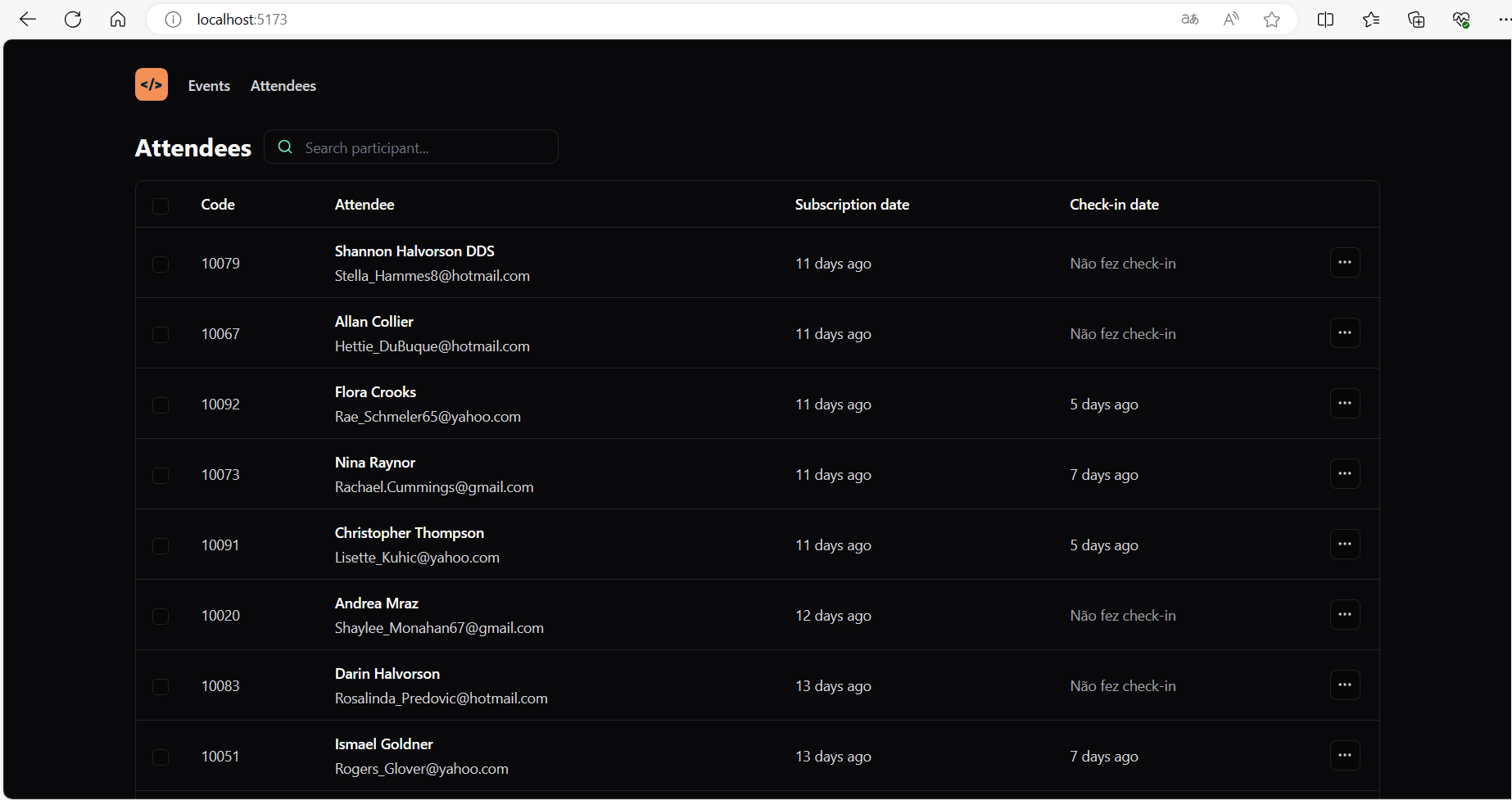Click email Shaylee_Monahan67@gmail.com

pos(439,628)
